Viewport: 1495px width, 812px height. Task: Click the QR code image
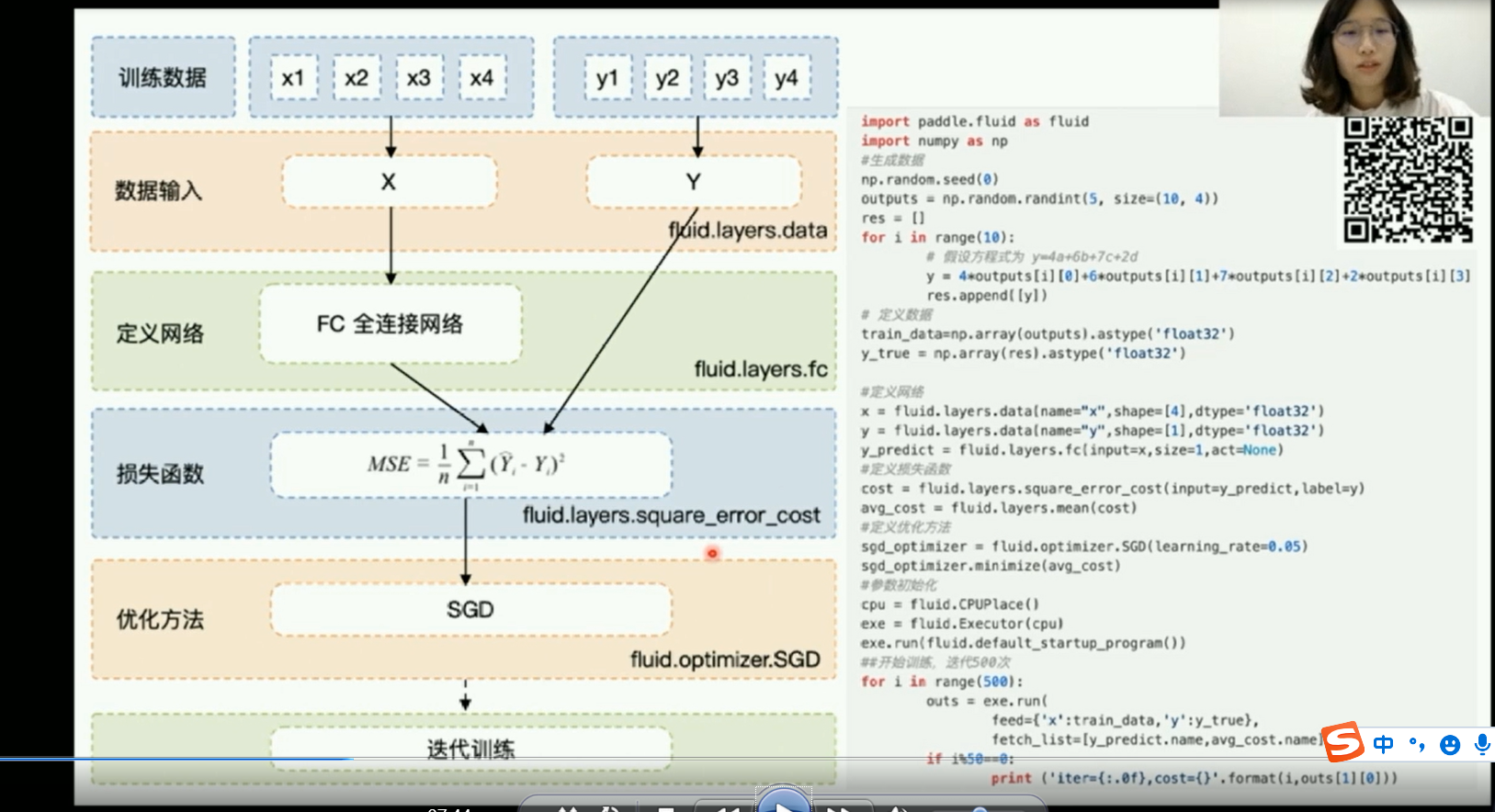click(x=1408, y=180)
